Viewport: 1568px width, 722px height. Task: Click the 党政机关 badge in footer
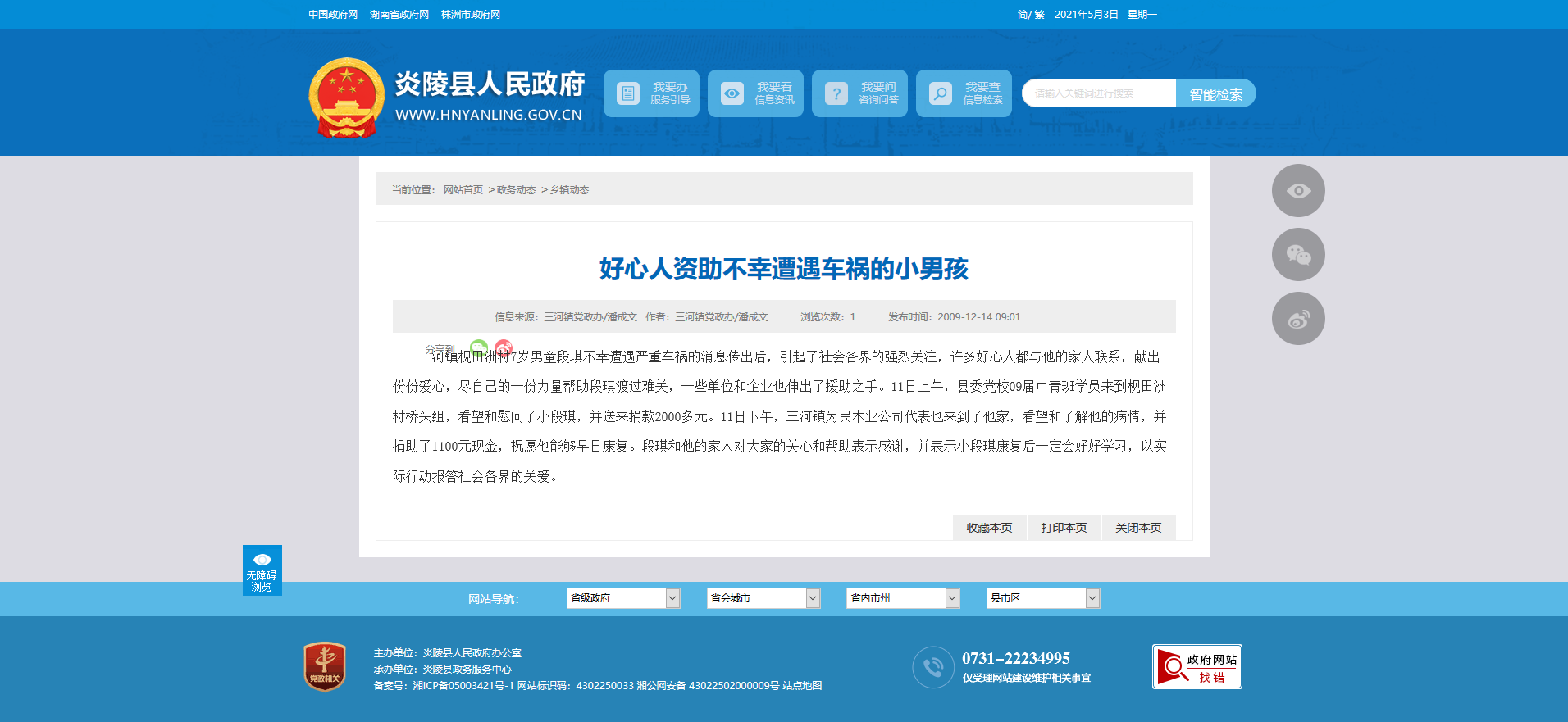(325, 666)
